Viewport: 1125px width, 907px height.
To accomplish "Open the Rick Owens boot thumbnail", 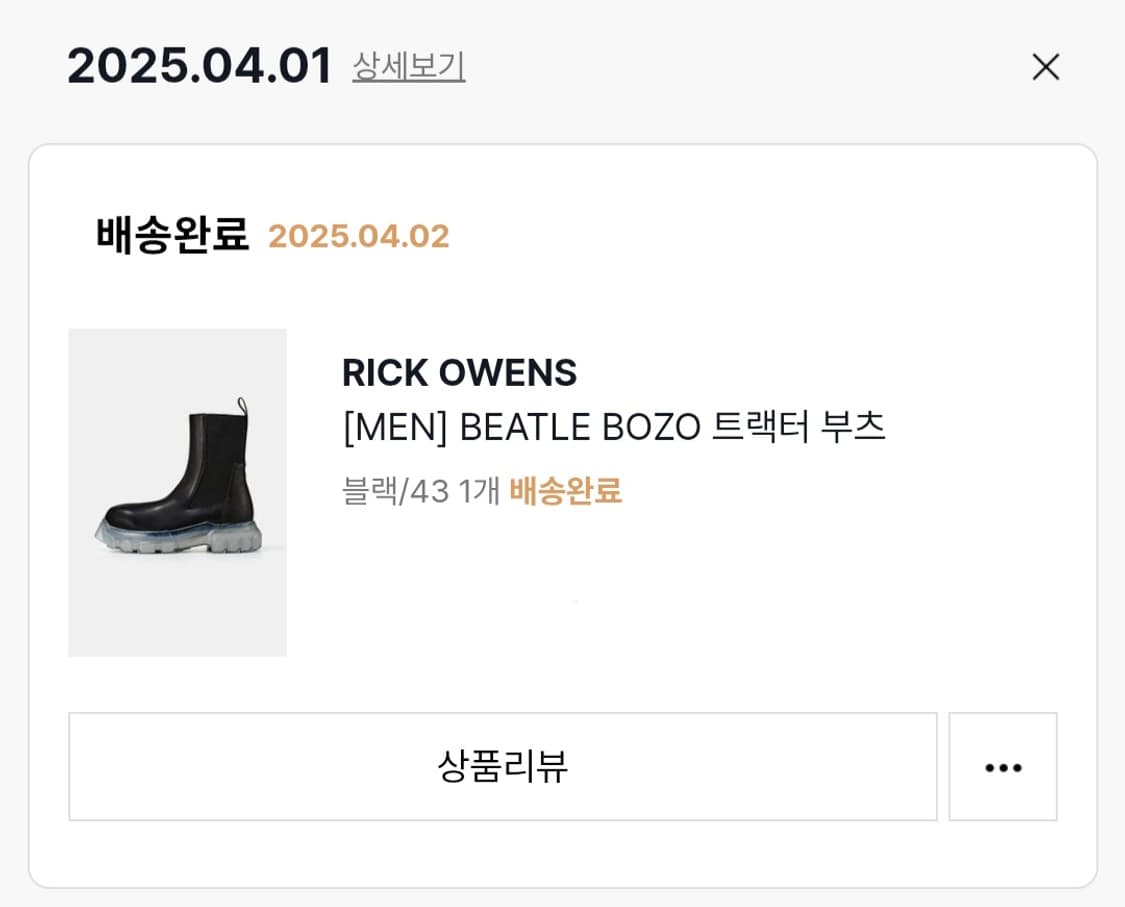I will 178,492.
